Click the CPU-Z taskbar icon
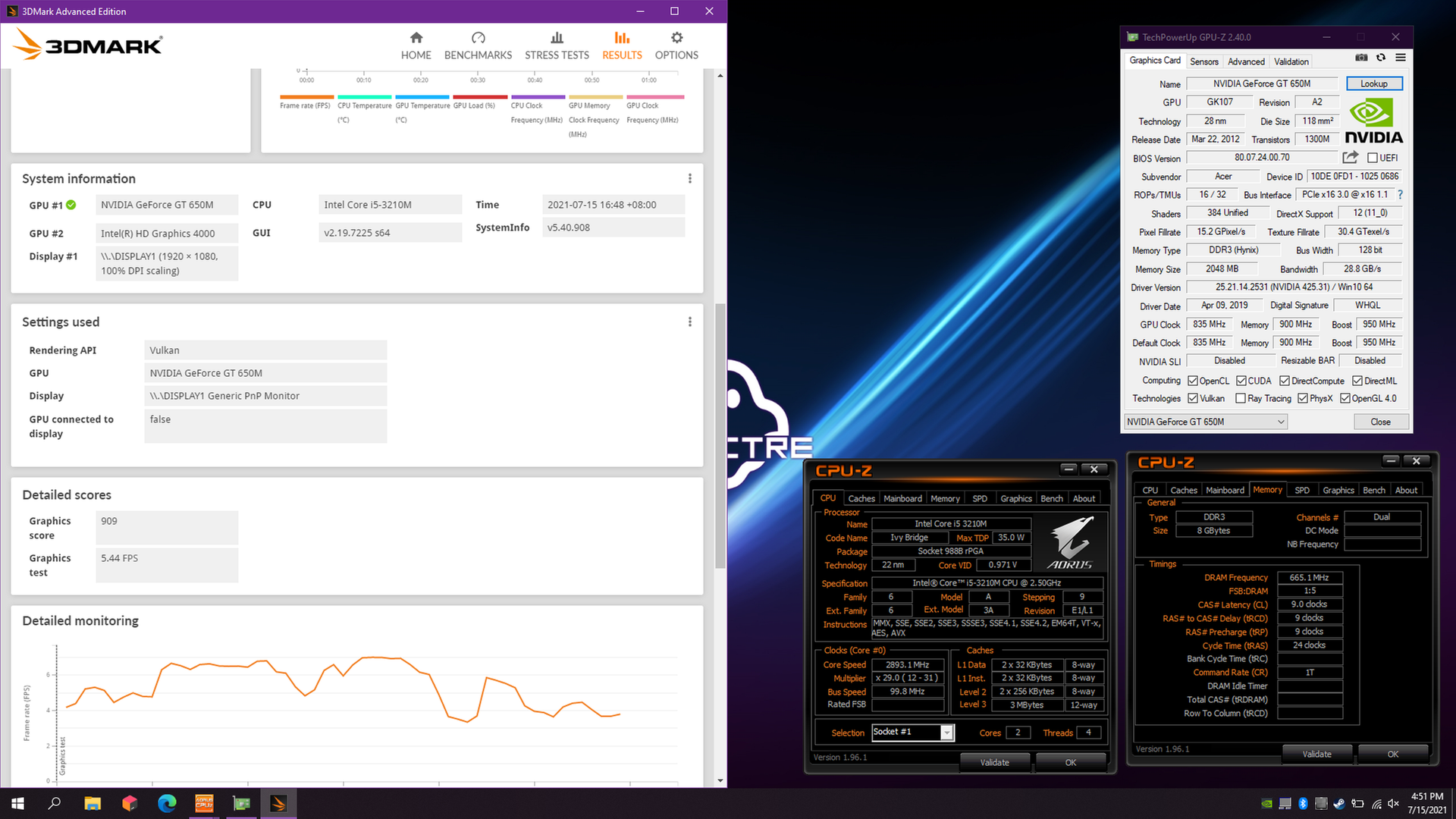Screen dimensions: 1456x819 click(204, 803)
